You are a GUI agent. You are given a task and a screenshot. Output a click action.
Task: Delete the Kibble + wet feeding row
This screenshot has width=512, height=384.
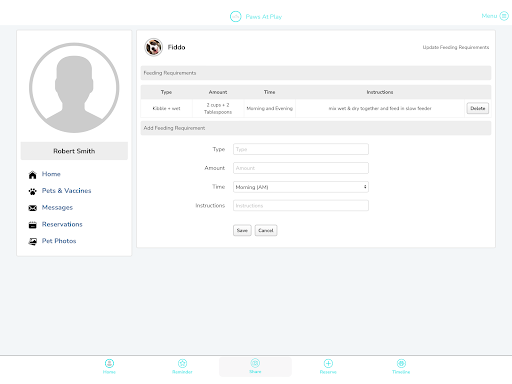[x=478, y=108]
